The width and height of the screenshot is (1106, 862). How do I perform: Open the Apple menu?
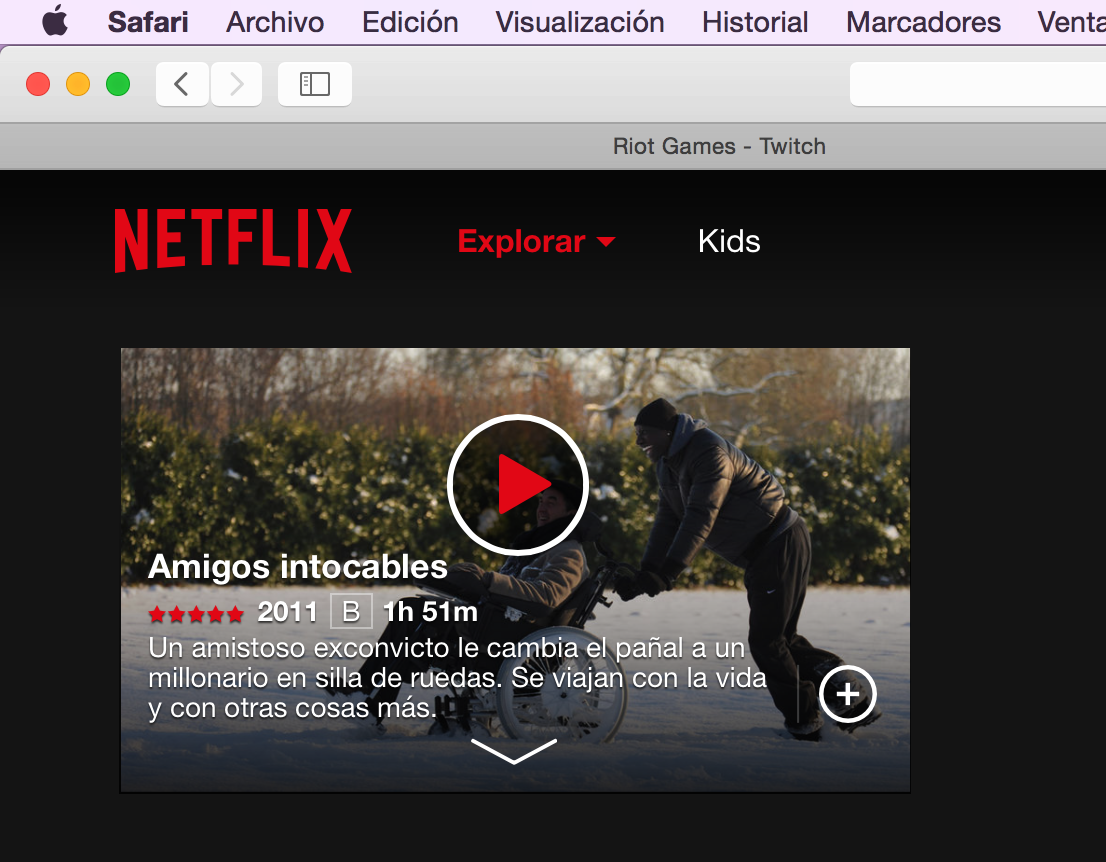point(55,20)
